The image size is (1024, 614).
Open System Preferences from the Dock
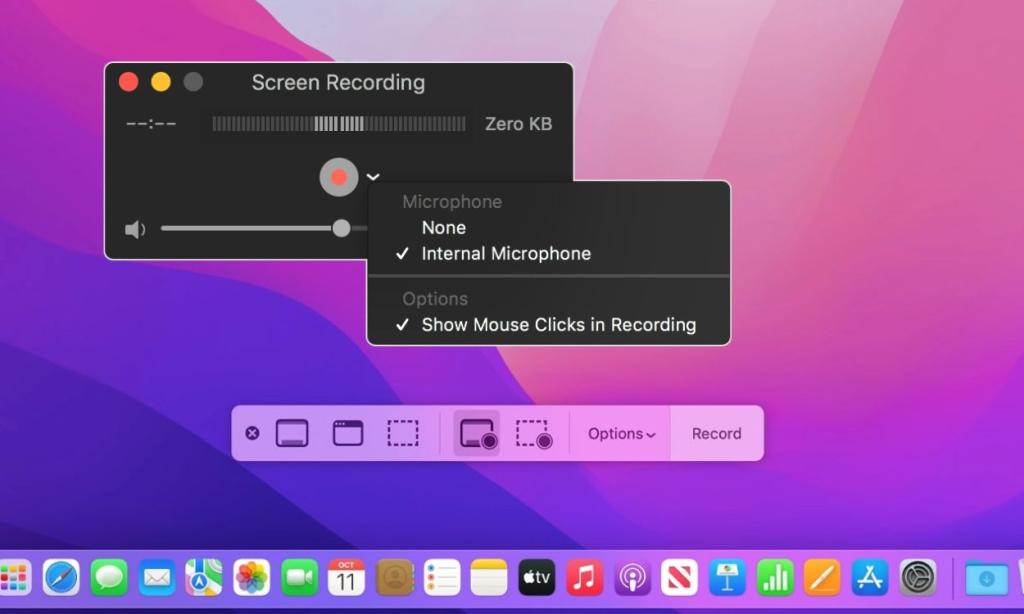(917, 577)
